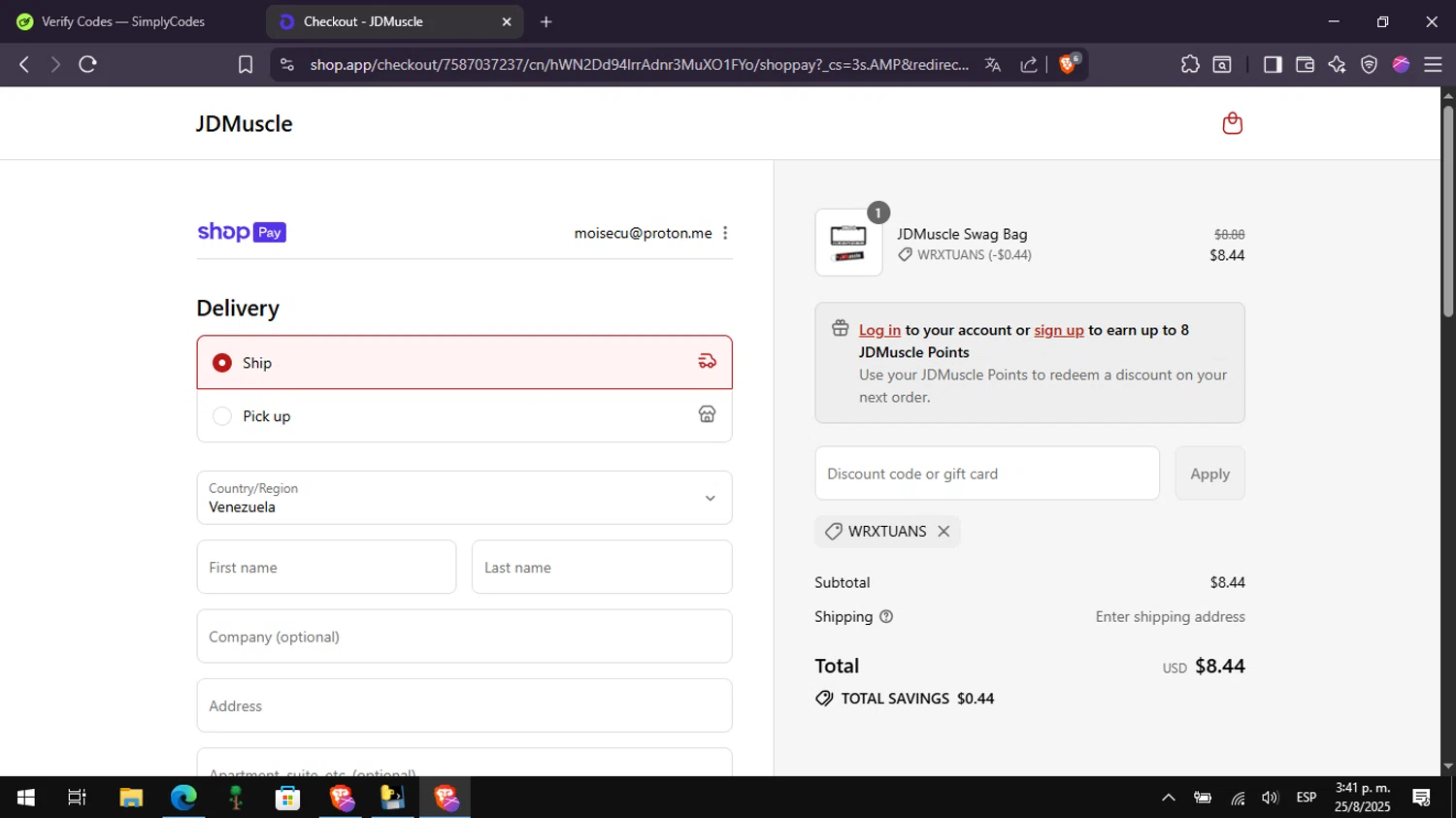Open account options three-dot menu

pos(725,233)
